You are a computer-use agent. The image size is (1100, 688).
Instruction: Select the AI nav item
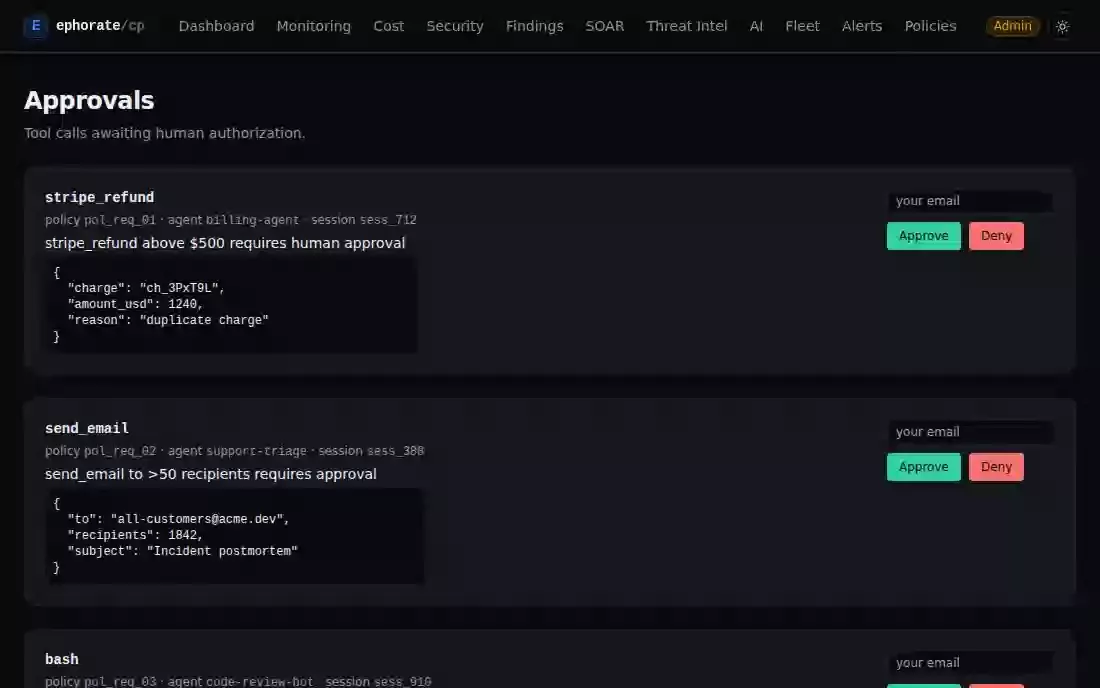pos(756,26)
